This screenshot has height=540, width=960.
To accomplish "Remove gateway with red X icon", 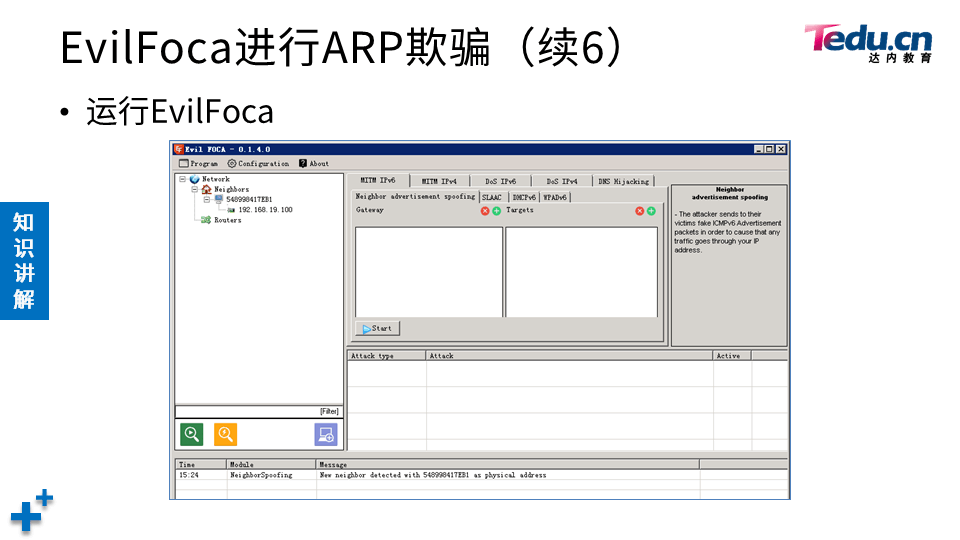I will pyautogui.click(x=485, y=211).
